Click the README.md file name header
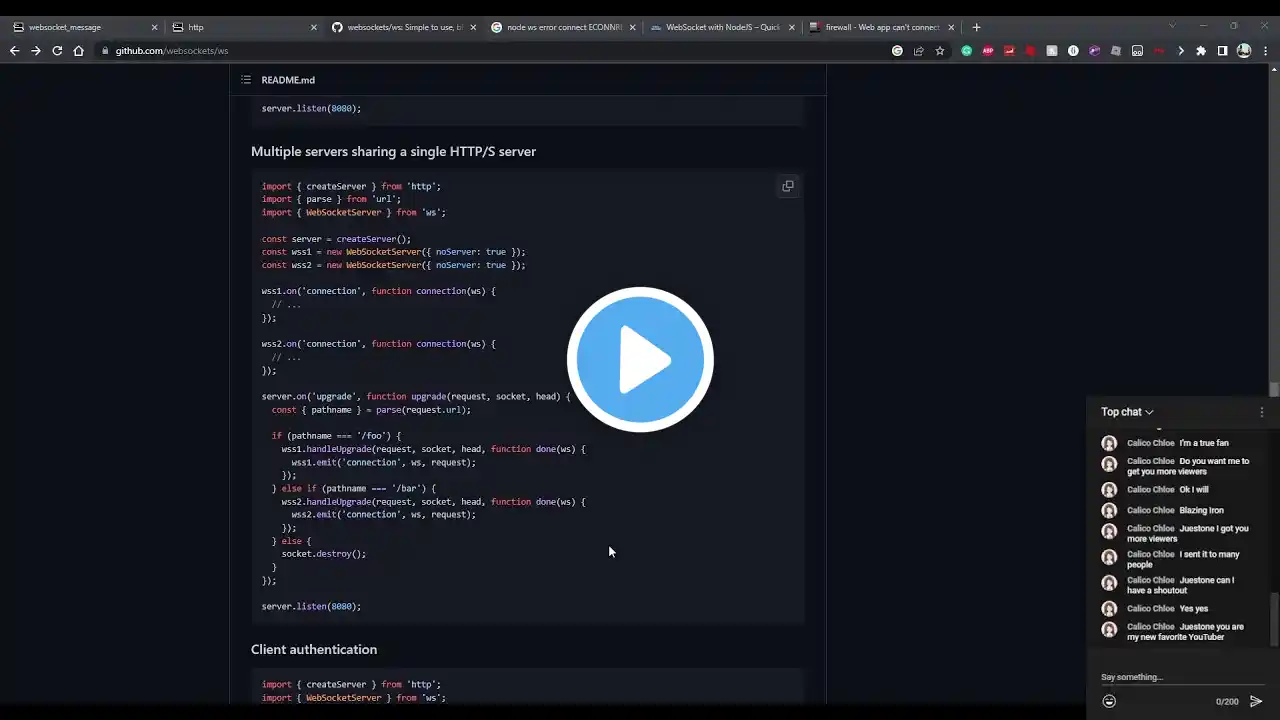 coord(288,80)
